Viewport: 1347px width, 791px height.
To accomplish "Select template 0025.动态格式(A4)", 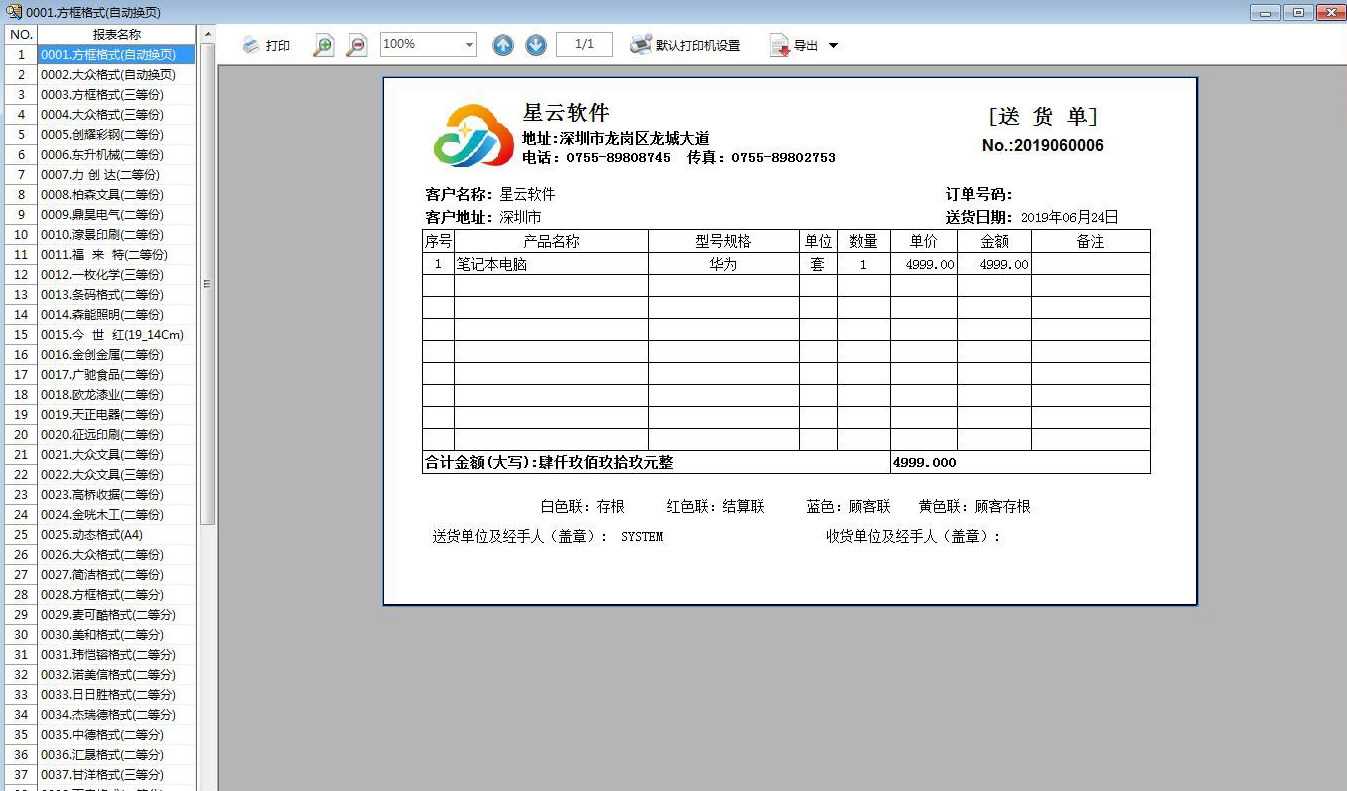I will pos(93,534).
